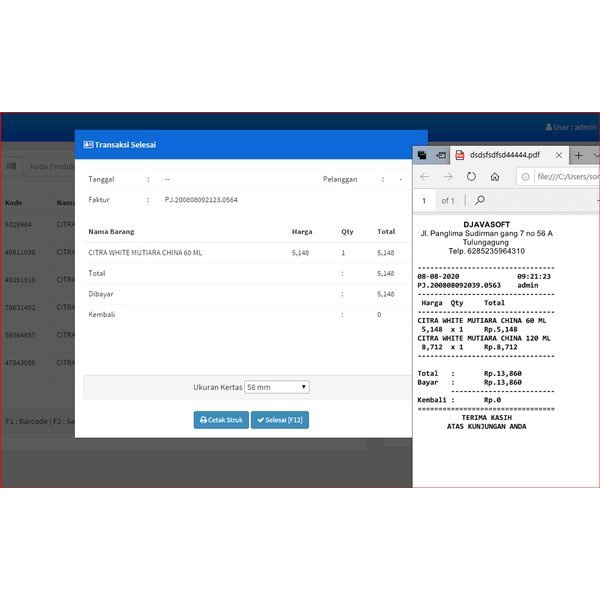Viewport: 600px width, 600px height.
Task: Click the browser back arrow
Action: pos(424,177)
